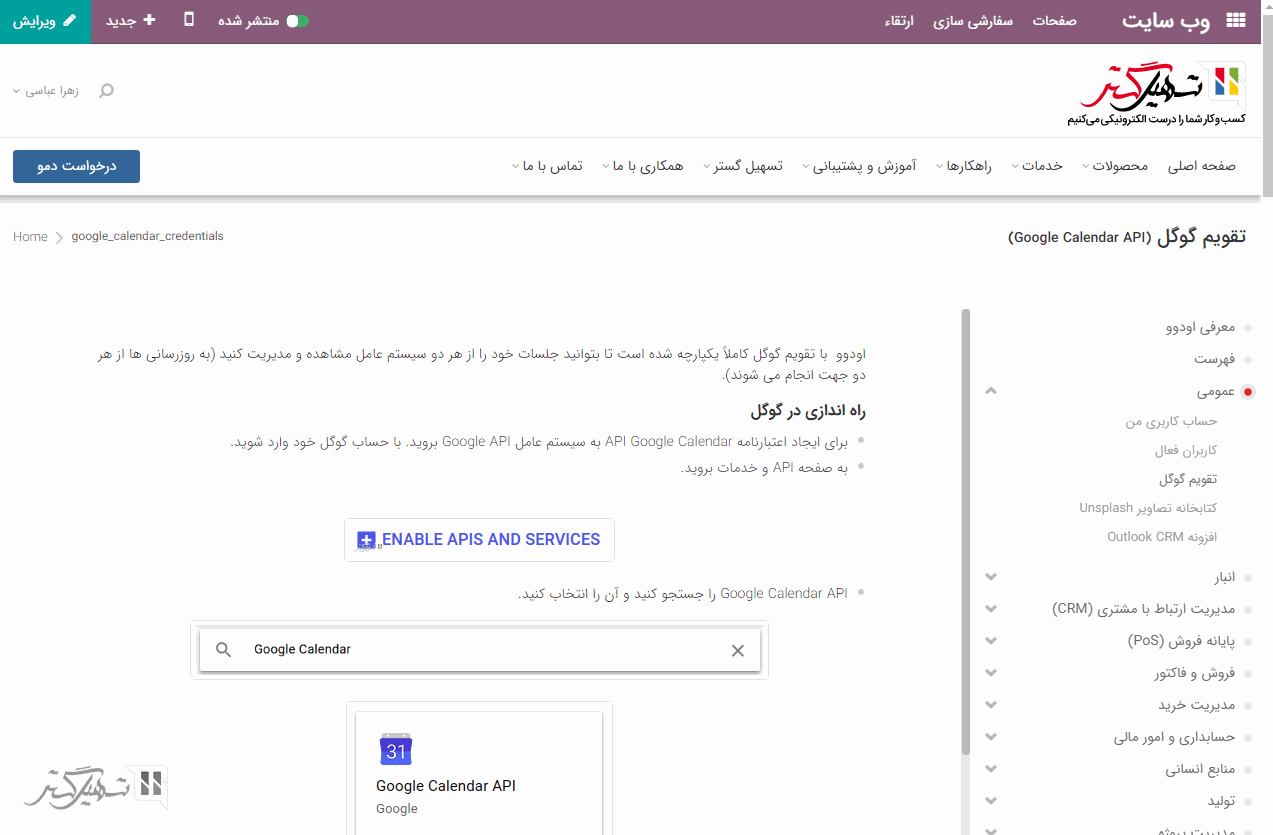Click the وب سایت app title
The height and width of the screenshot is (835, 1273).
1165,20
